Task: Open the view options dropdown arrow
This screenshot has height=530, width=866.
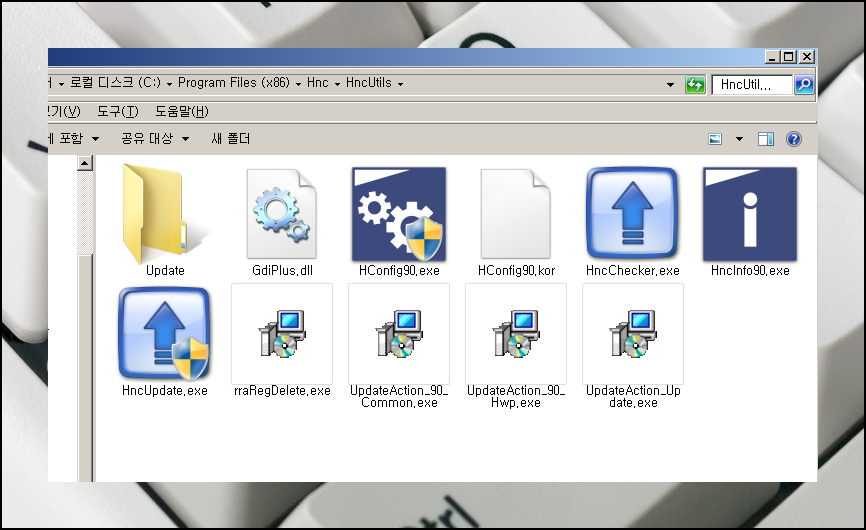Action: coord(739,139)
